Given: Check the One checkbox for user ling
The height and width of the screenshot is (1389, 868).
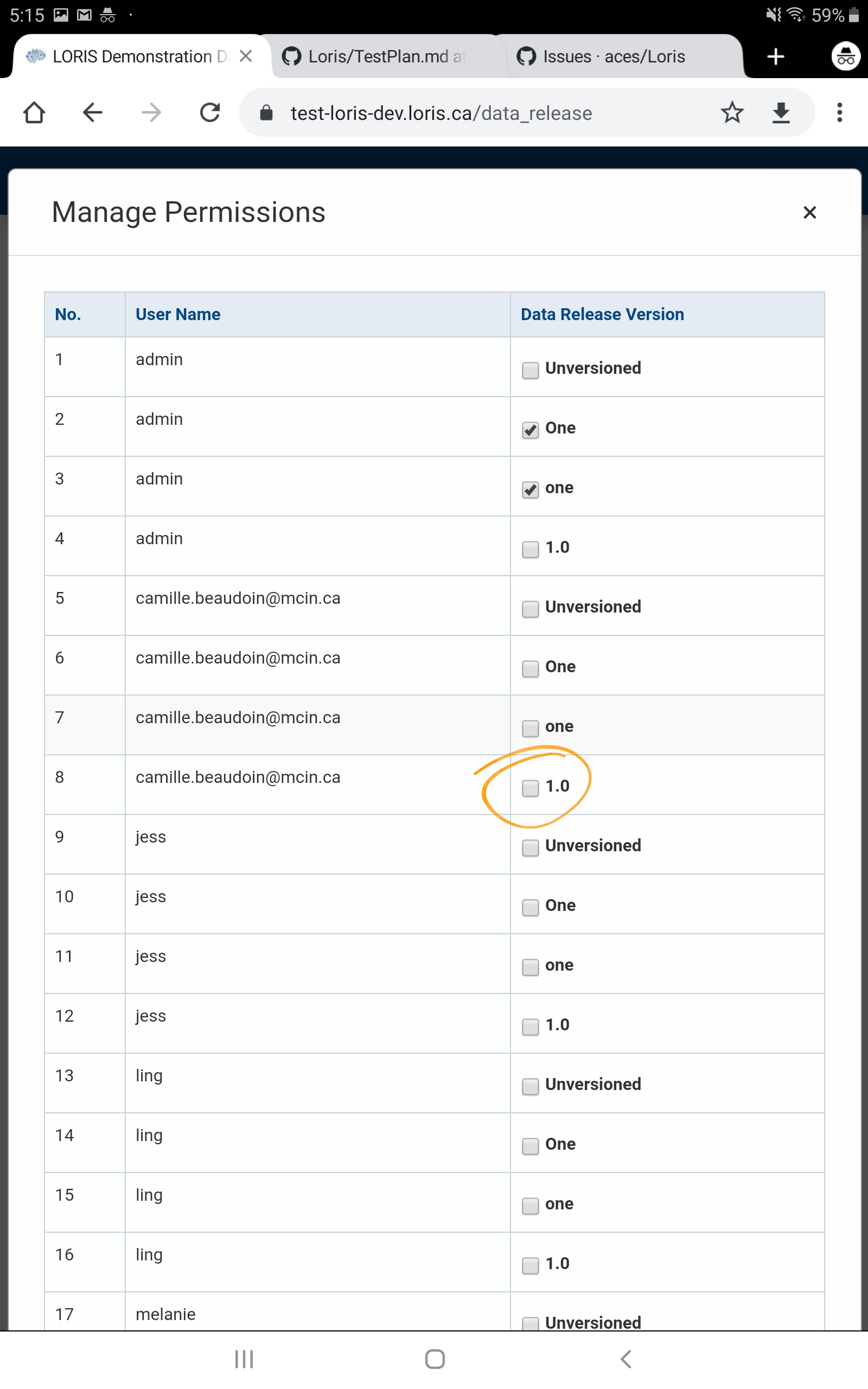Looking at the screenshot, I should 529,1146.
